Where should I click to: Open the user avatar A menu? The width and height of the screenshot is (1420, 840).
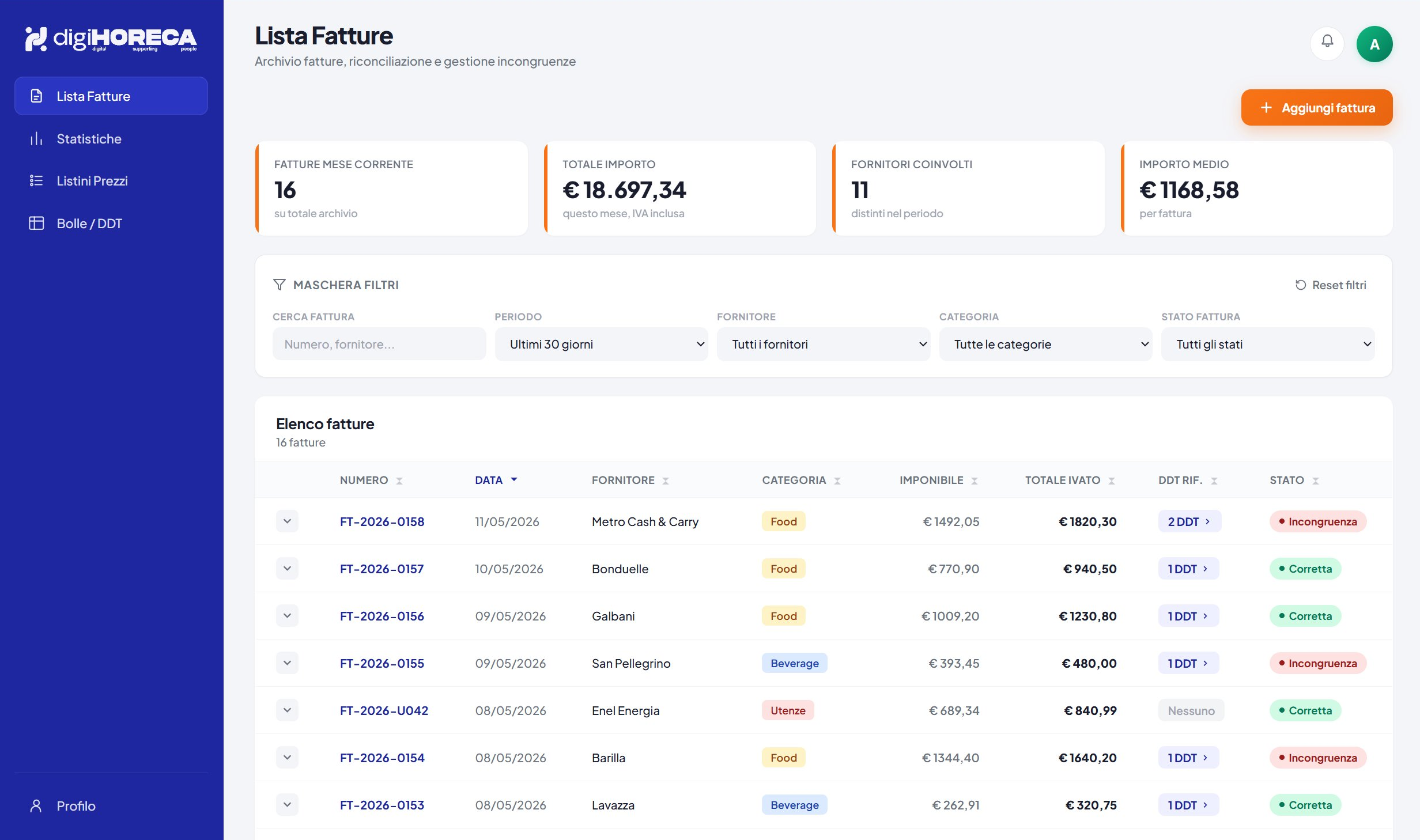[1374, 44]
